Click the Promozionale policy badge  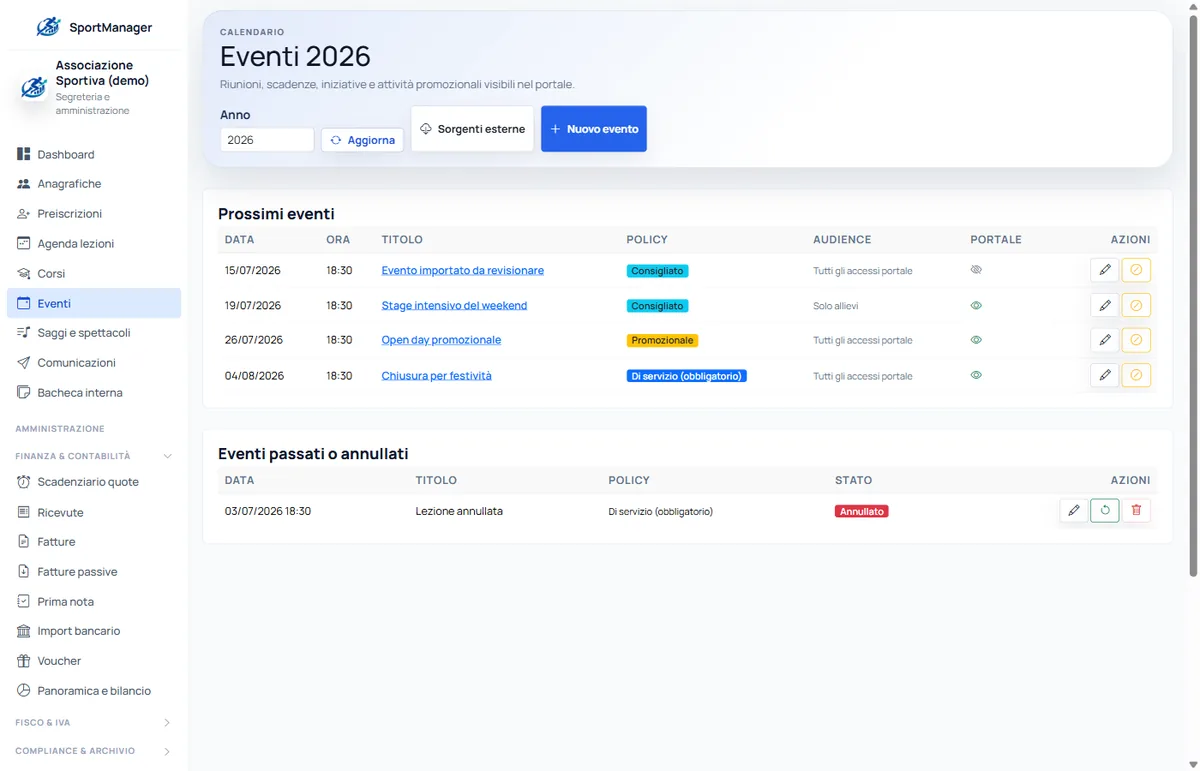[x=662, y=340]
